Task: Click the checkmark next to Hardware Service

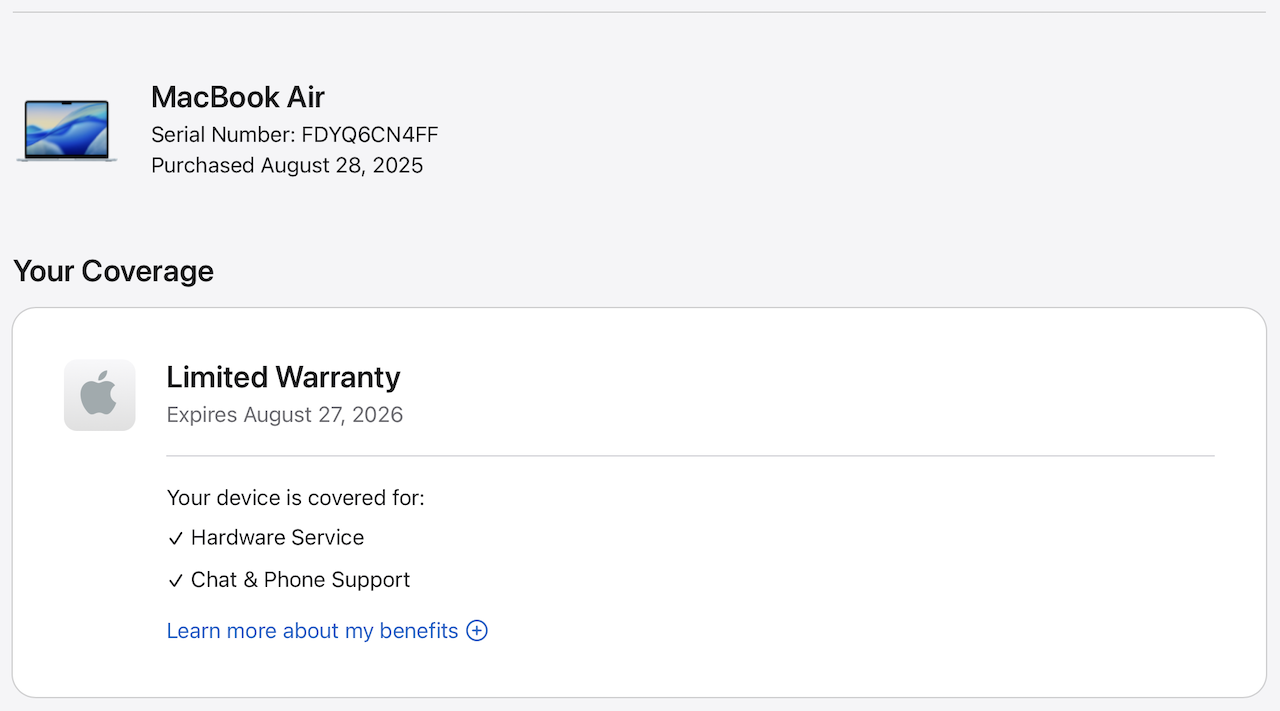Action: [x=176, y=539]
